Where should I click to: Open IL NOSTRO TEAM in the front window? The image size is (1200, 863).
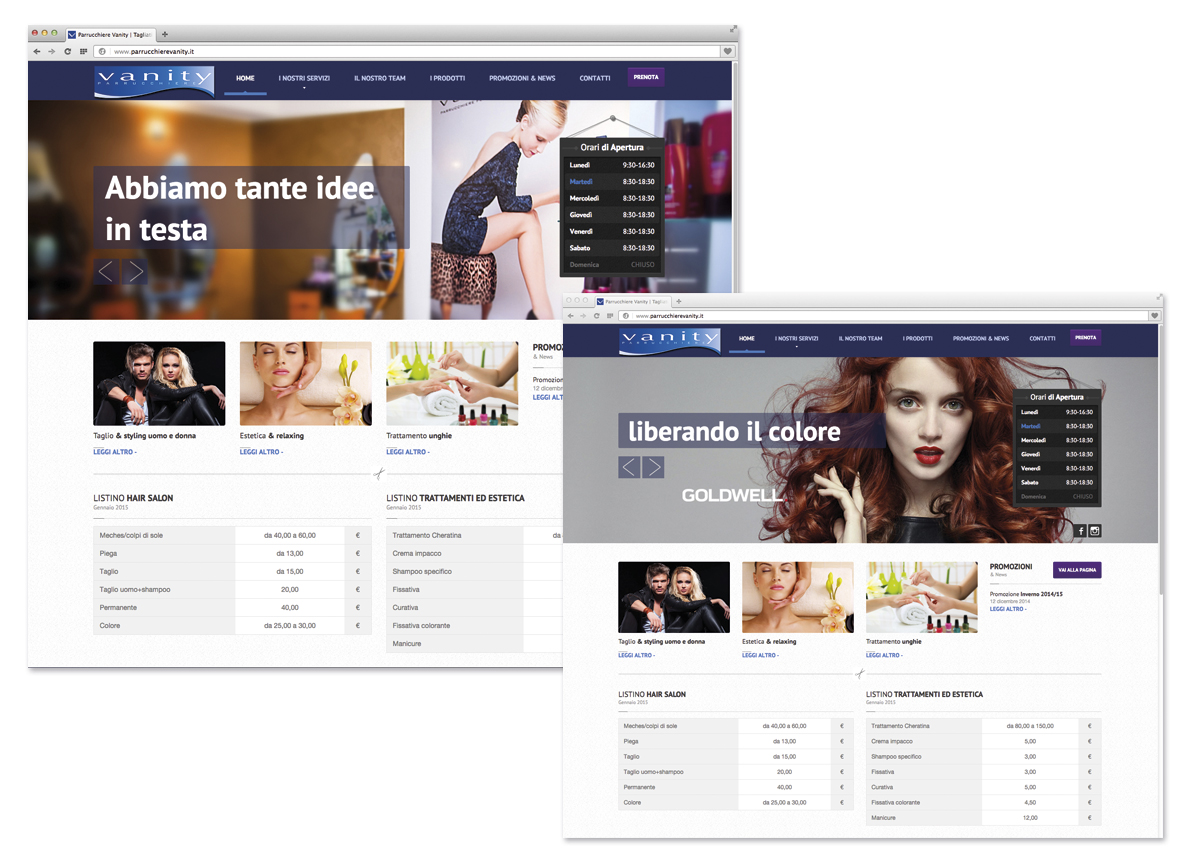860,339
